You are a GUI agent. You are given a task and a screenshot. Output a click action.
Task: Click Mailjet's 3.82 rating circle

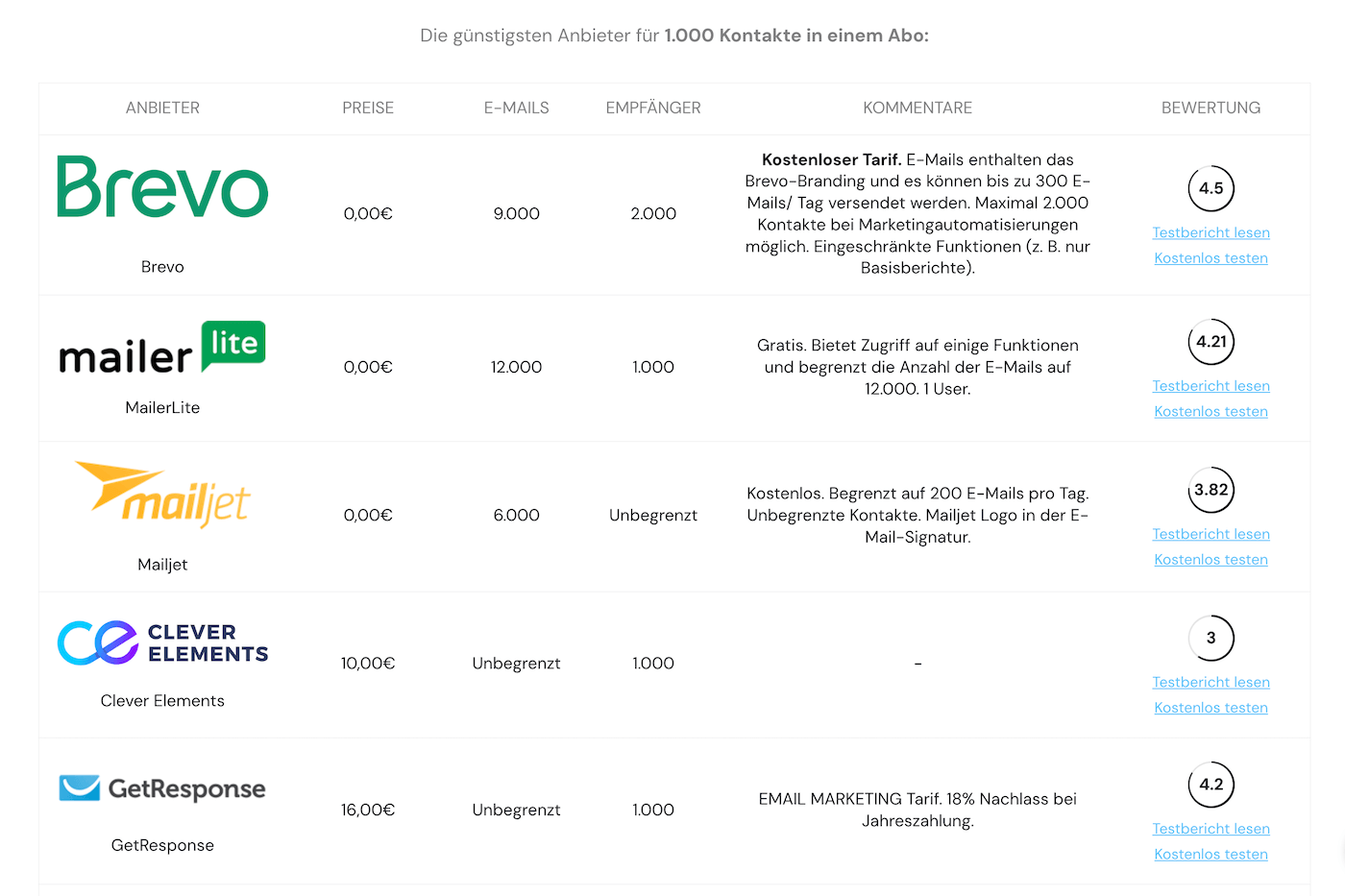pos(1210,490)
